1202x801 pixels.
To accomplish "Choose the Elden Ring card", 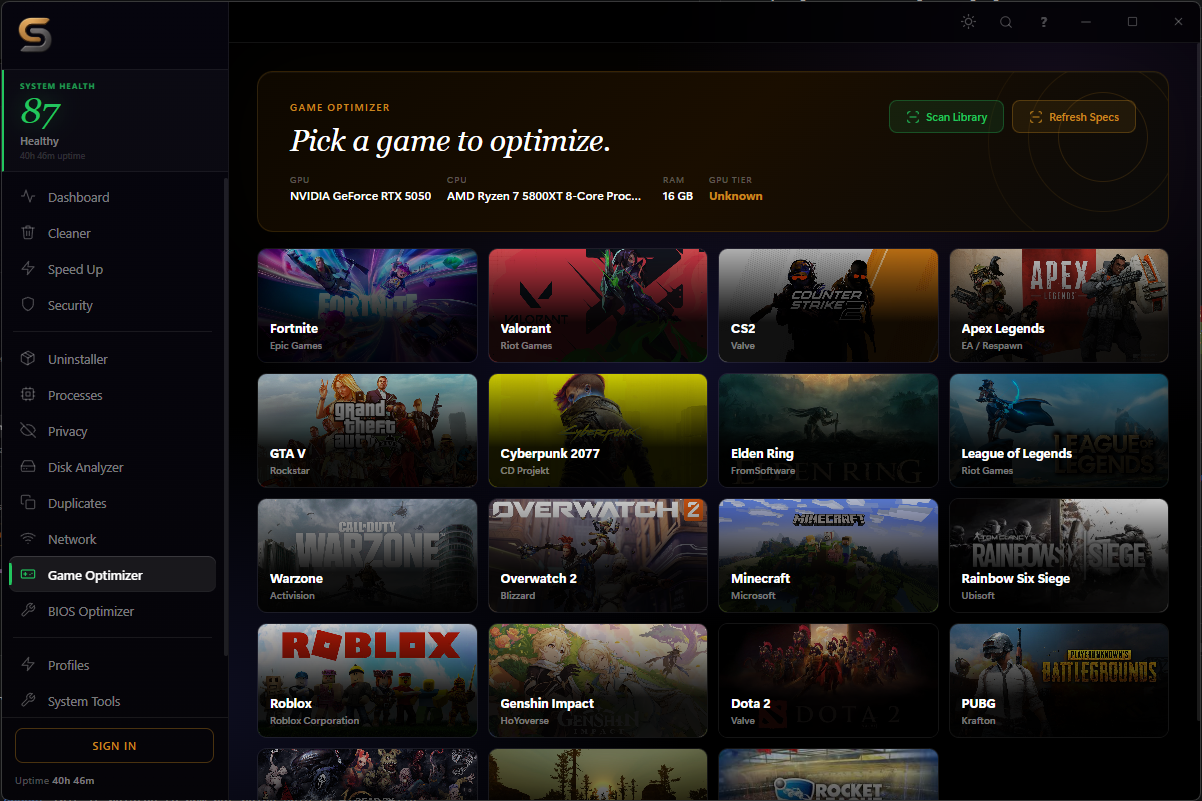I will click(x=828, y=430).
